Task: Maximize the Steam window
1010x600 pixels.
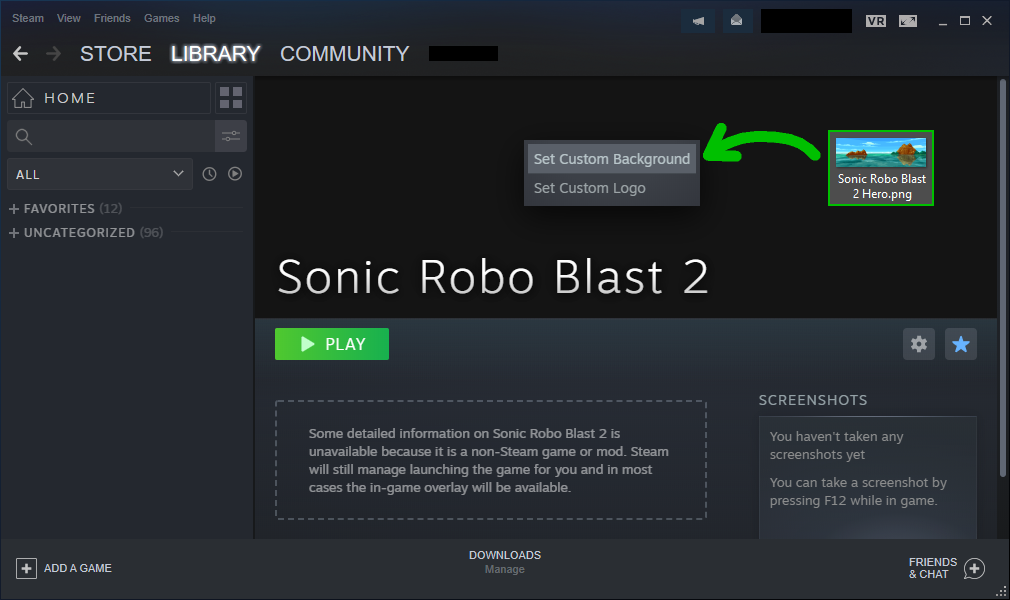Action: click(x=965, y=21)
